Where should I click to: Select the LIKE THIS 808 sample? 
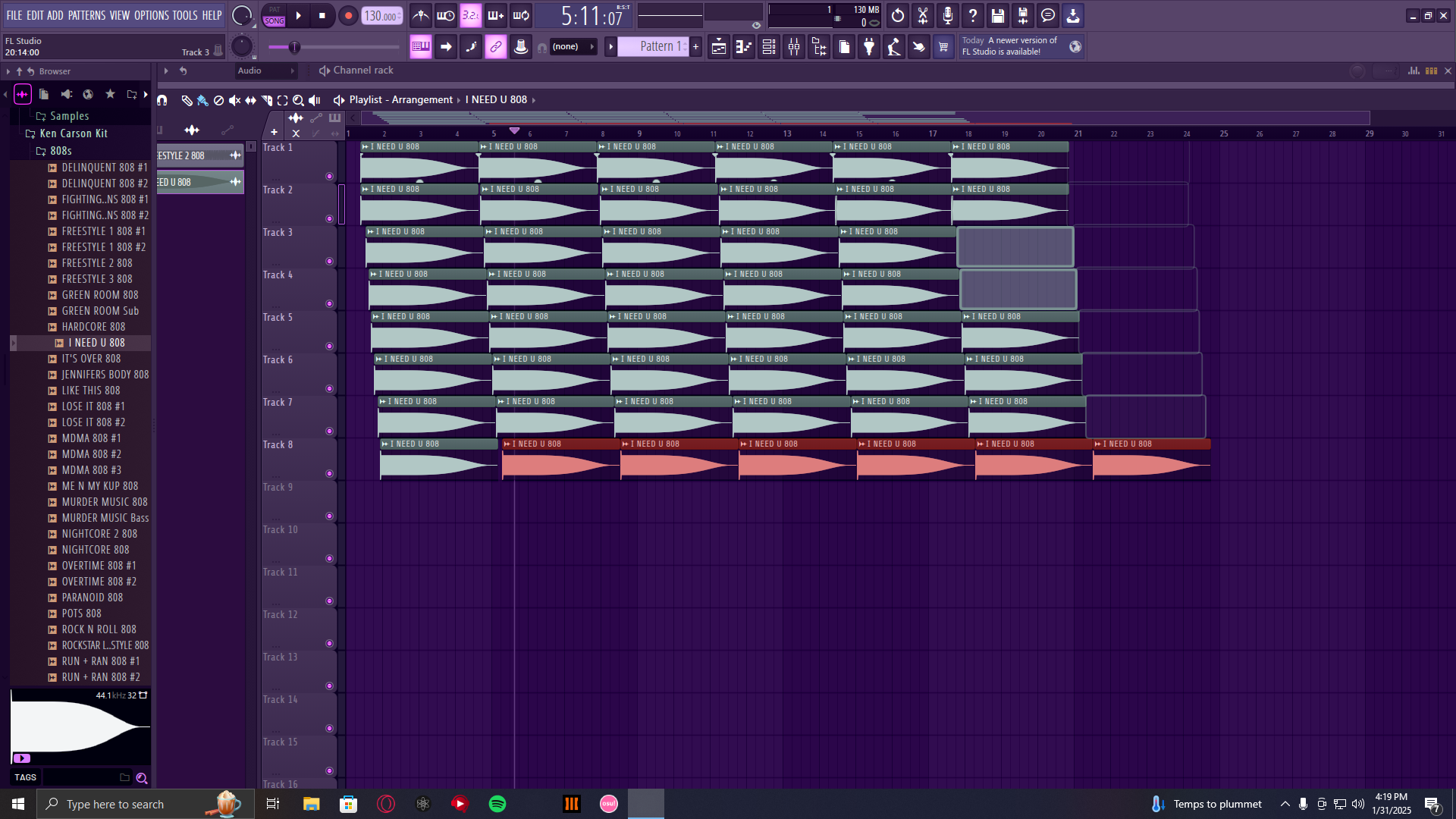pyautogui.click(x=91, y=391)
